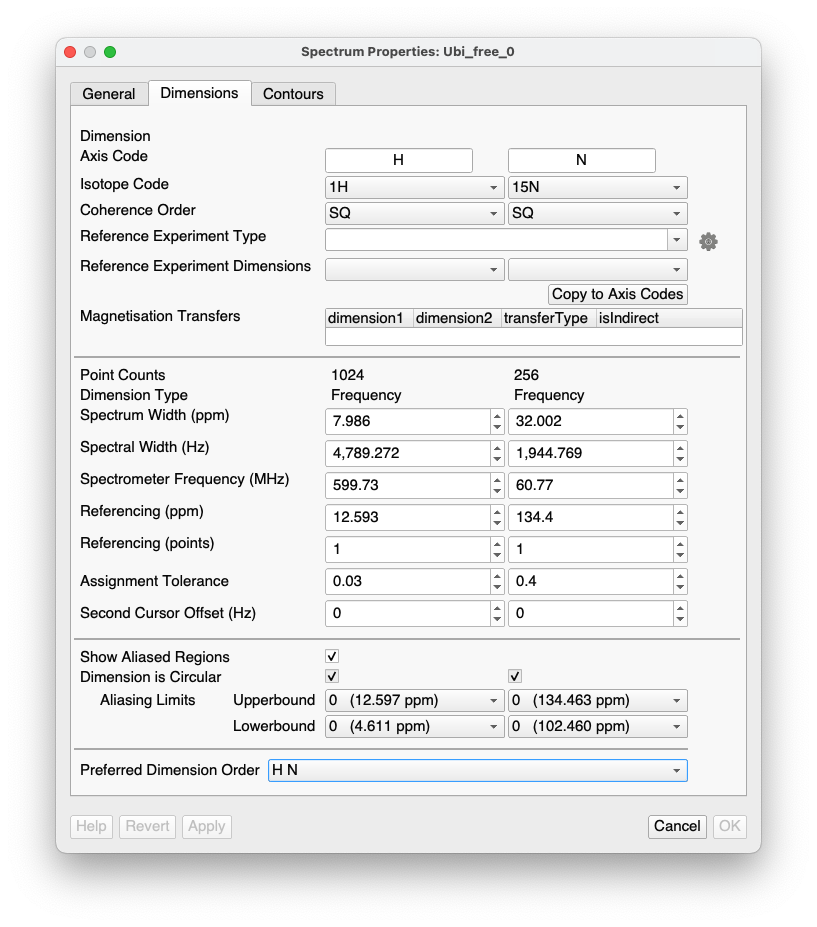Click the Copy to Axis Codes button
The image size is (817, 927).
click(x=617, y=294)
